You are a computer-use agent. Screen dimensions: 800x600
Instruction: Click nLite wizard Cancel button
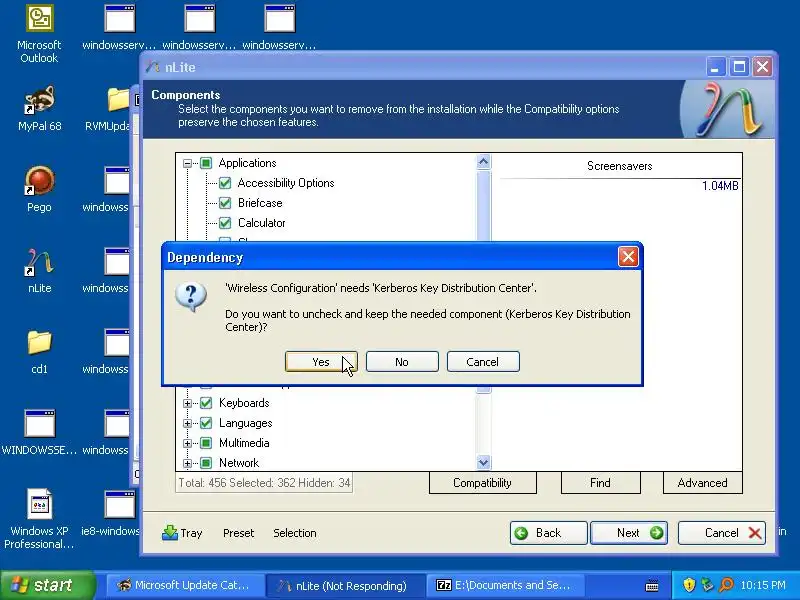point(721,533)
